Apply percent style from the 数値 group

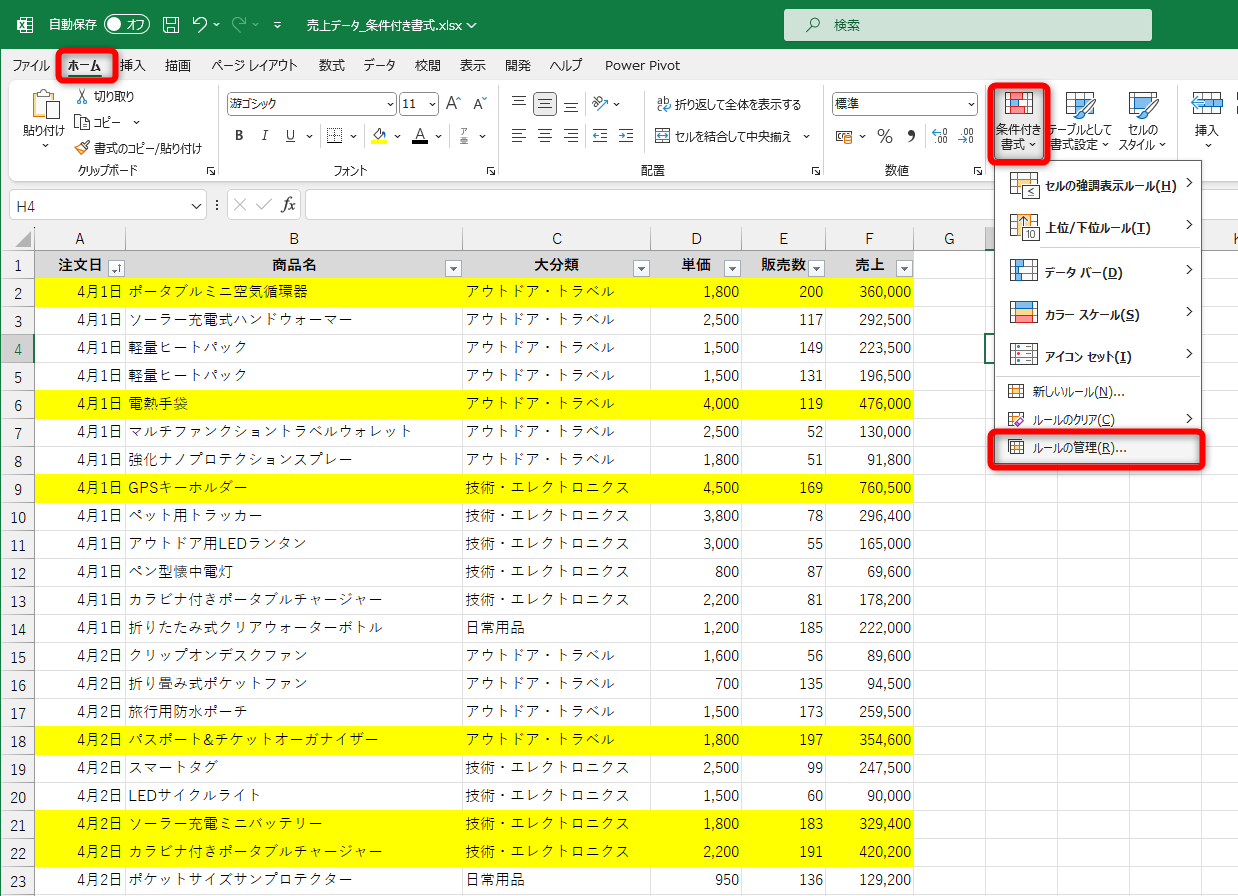click(x=884, y=135)
